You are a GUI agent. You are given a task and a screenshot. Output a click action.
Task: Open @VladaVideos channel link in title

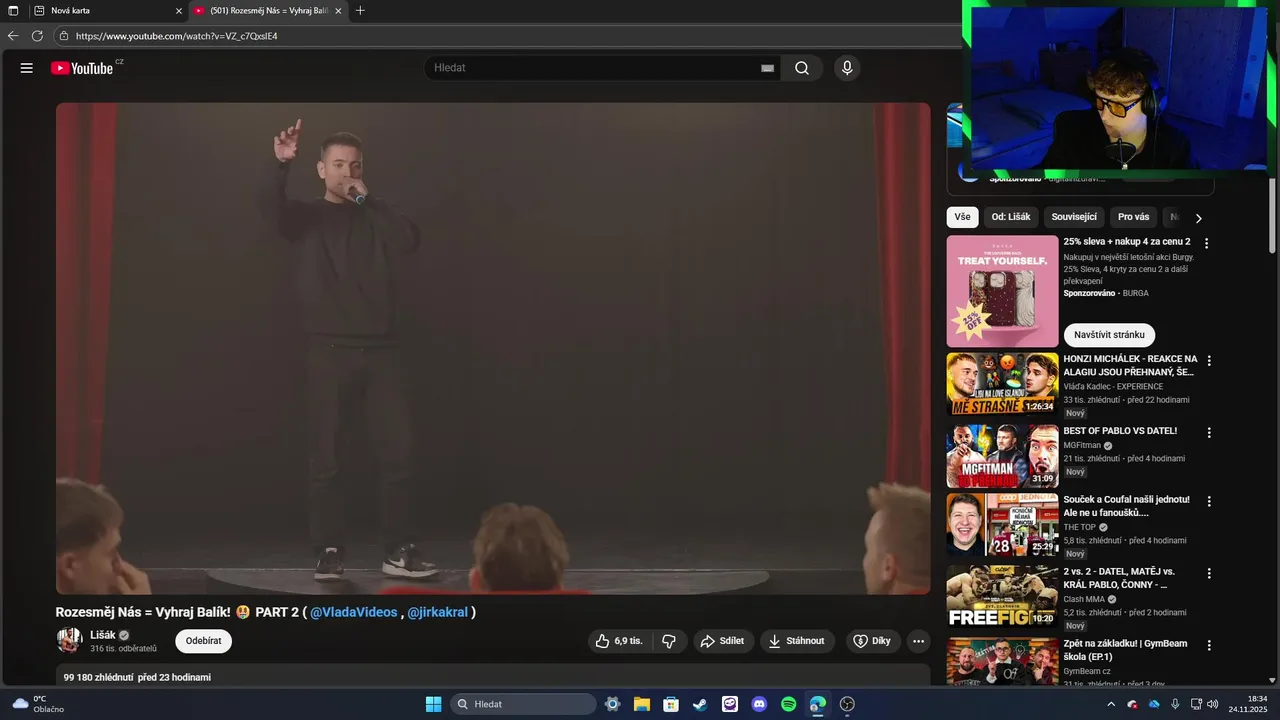tap(353, 612)
